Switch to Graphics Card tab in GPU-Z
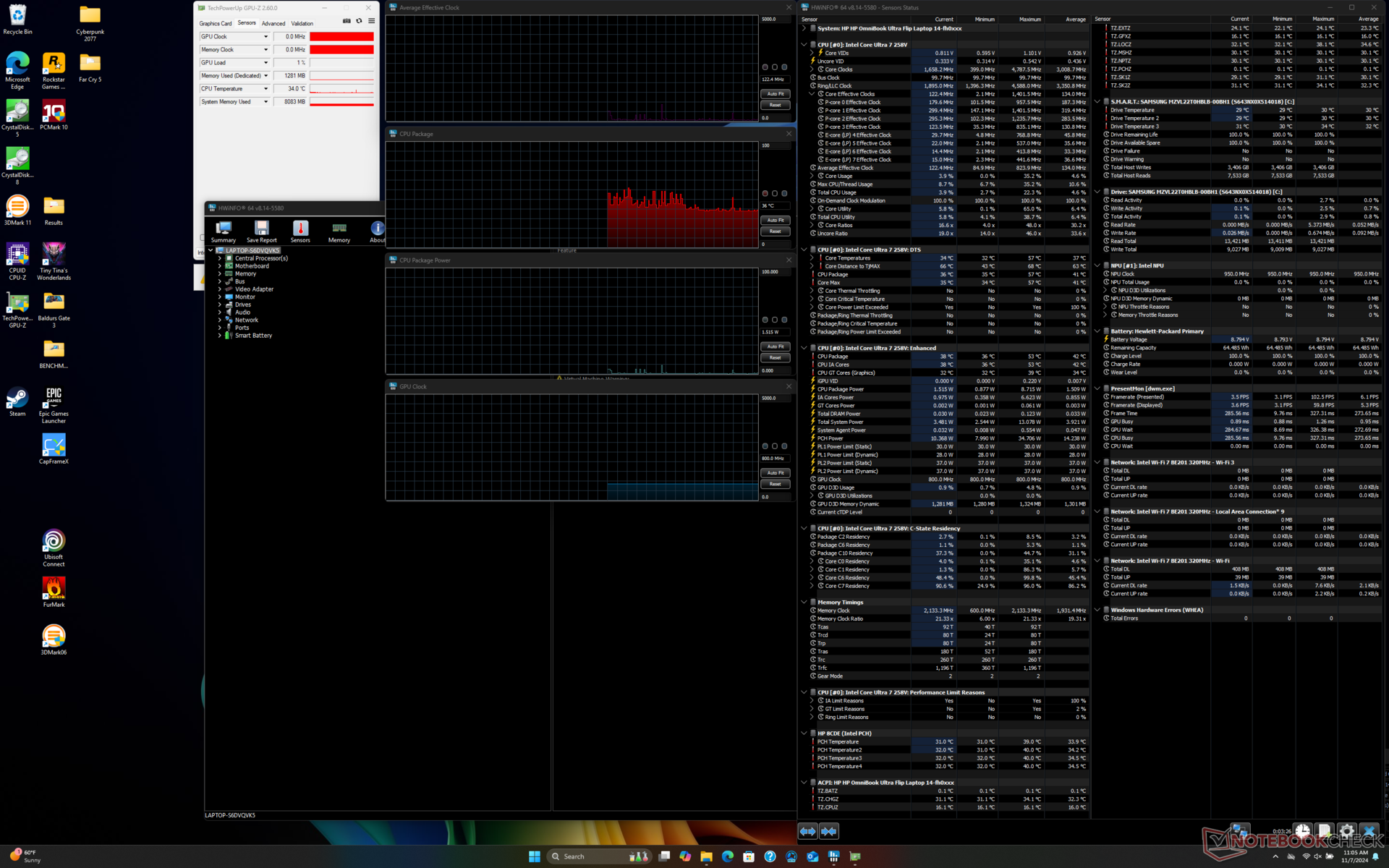Viewport: 1389px width, 868px height. [x=216, y=23]
